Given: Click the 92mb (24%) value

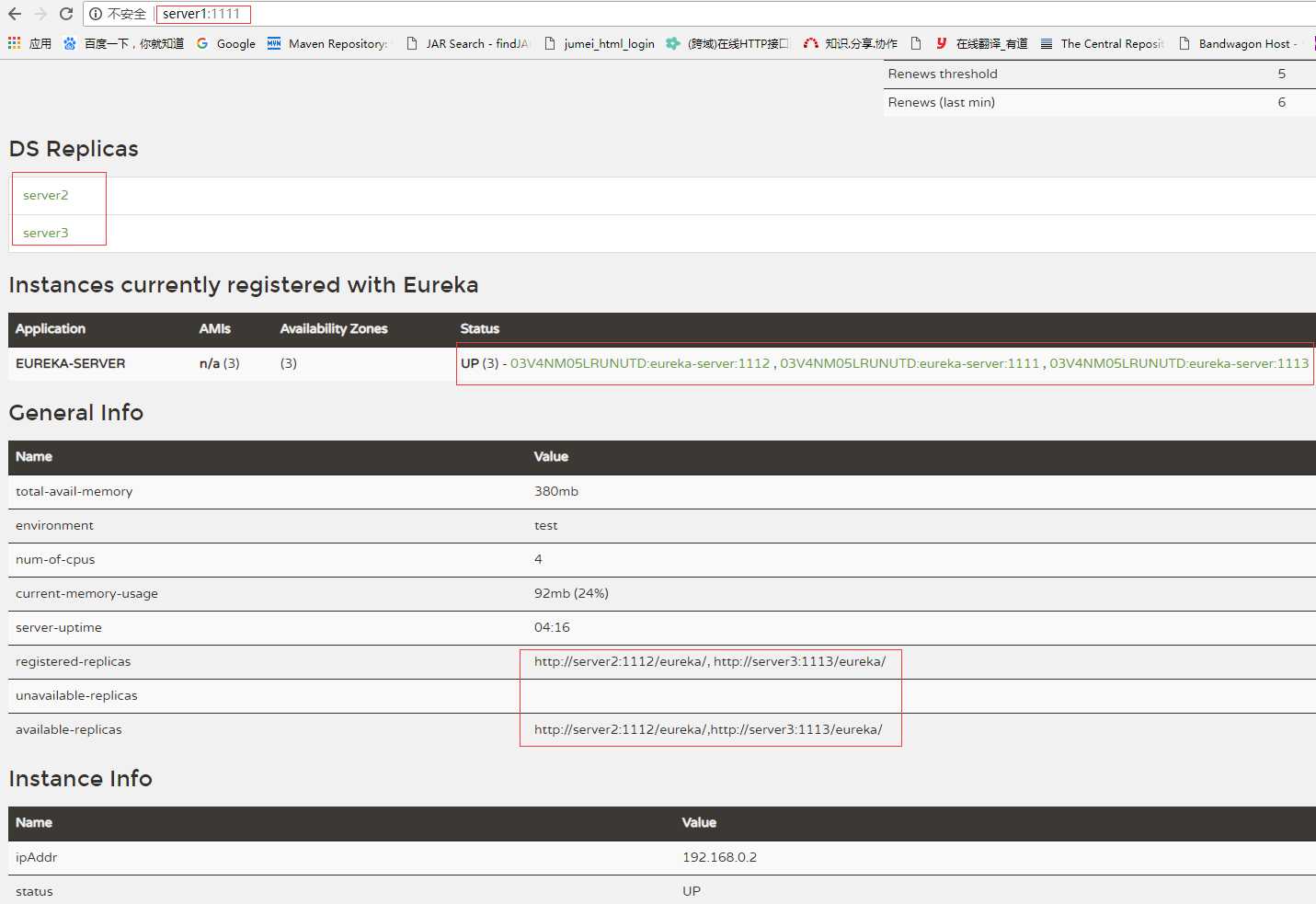Looking at the screenshot, I should point(571,593).
